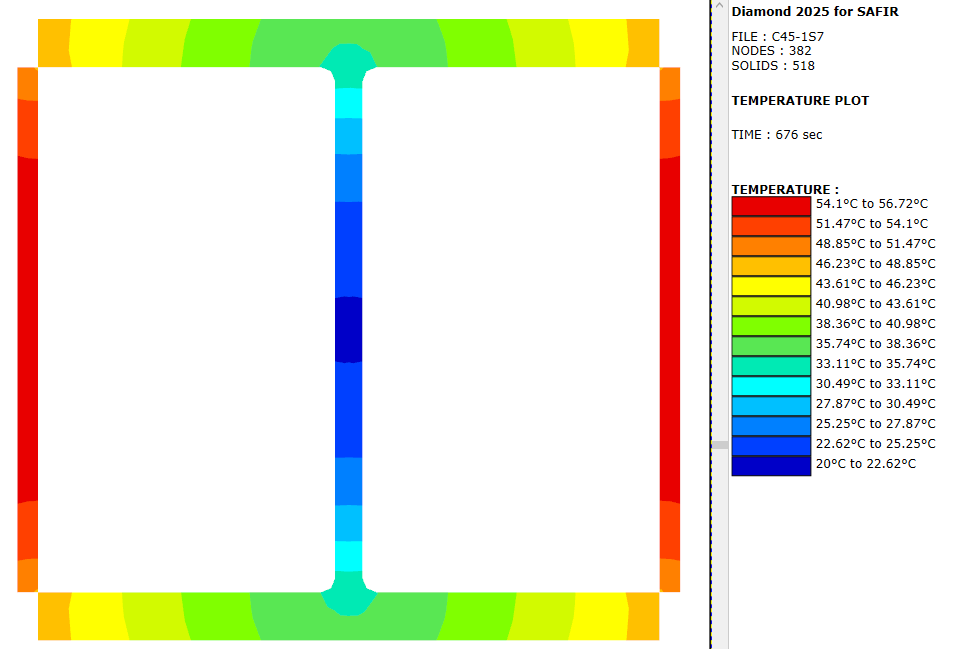The image size is (953, 649).
Task: Choose the green 38.36°C to 40.98°C swatch
Action: coord(770,326)
